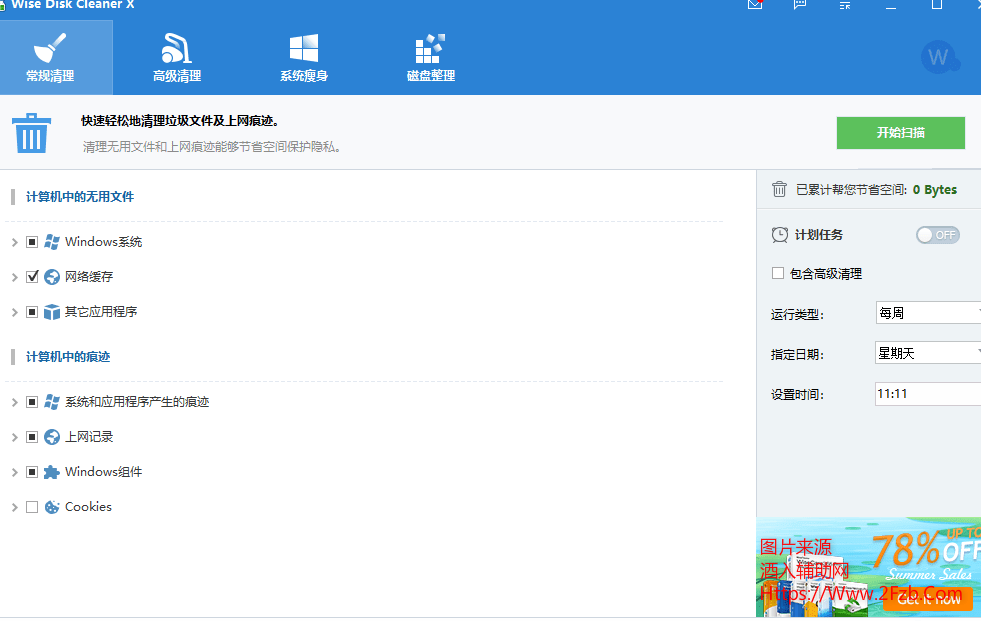The width and height of the screenshot is (981, 621).
Task: Enable the 包含高级清理 checkbox
Action: (x=778, y=274)
